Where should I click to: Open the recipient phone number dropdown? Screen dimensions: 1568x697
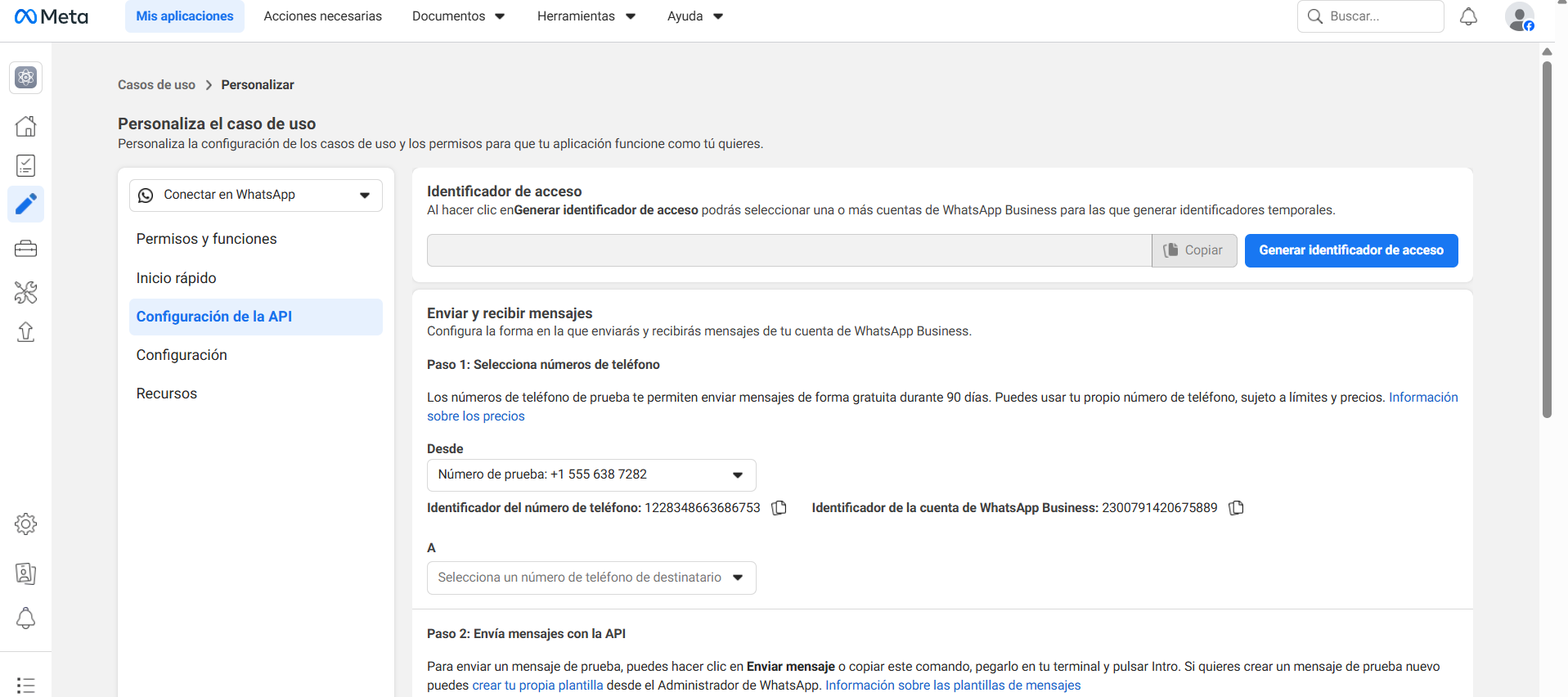(x=591, y=578)
